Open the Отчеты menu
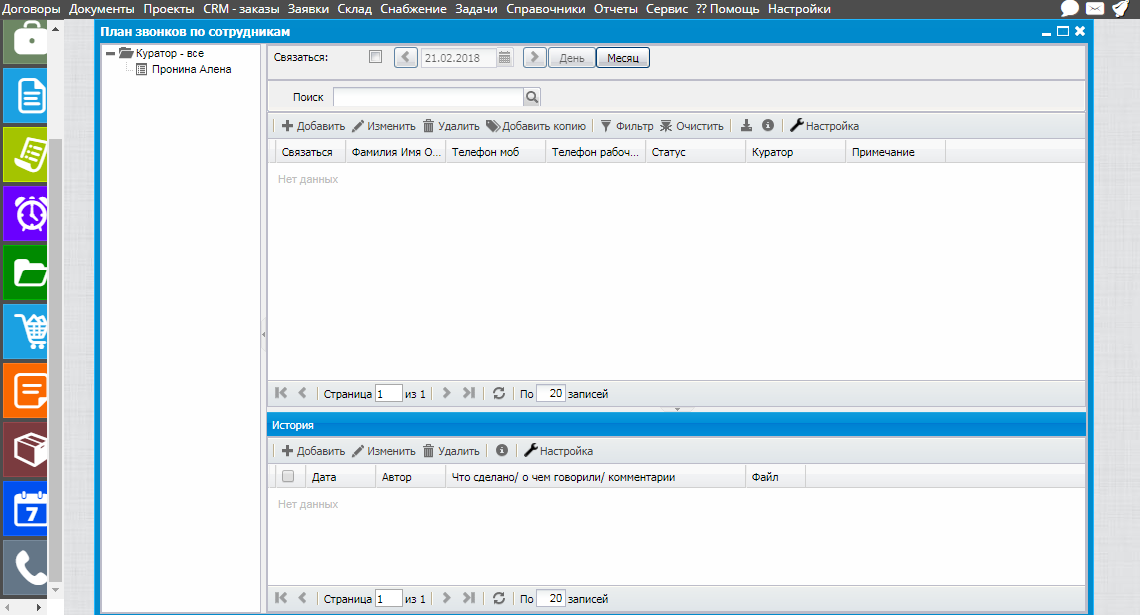This screenshot has height=615, width=1140. pos(615,9)
